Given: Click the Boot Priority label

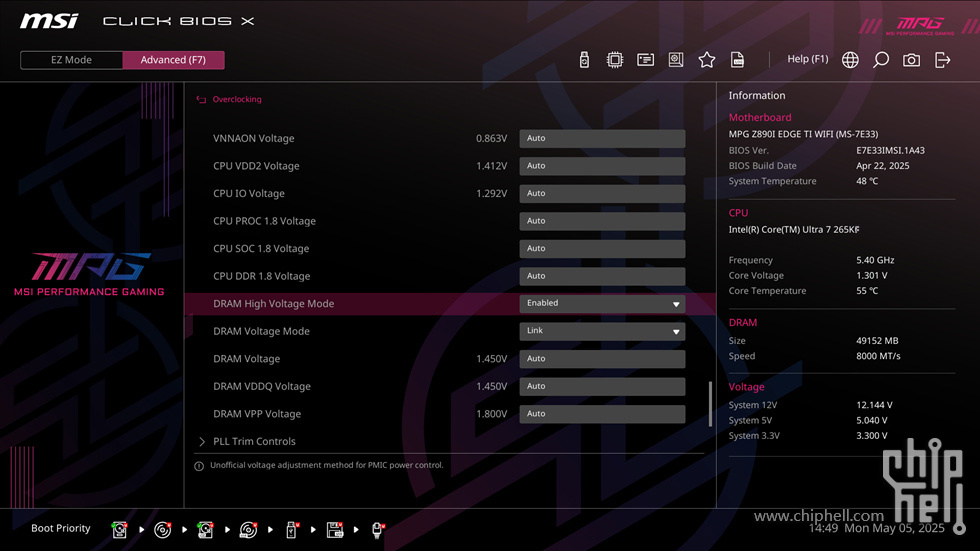Looking at the screenshot, I should click(61, 529).
